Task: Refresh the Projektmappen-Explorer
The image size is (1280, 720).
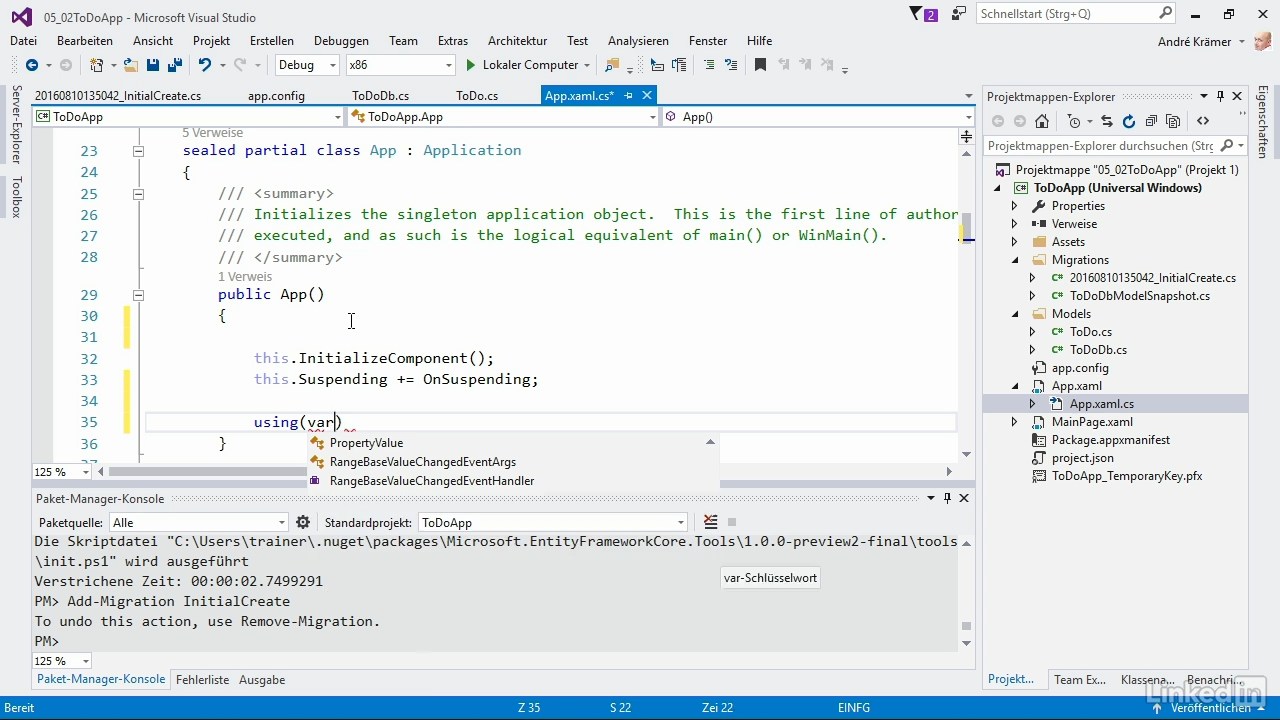Action: coord(1129,121)
